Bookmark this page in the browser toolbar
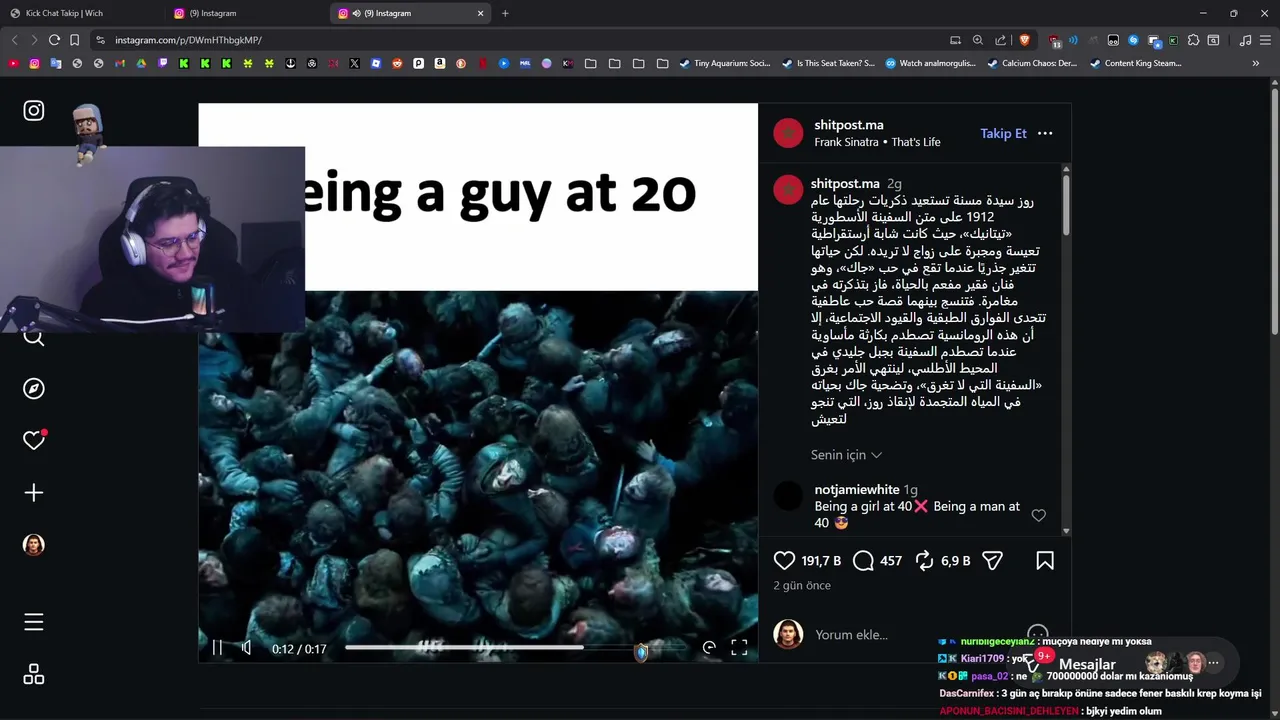The width and height of the screenshot is (1280, 720). pos(74,40)
